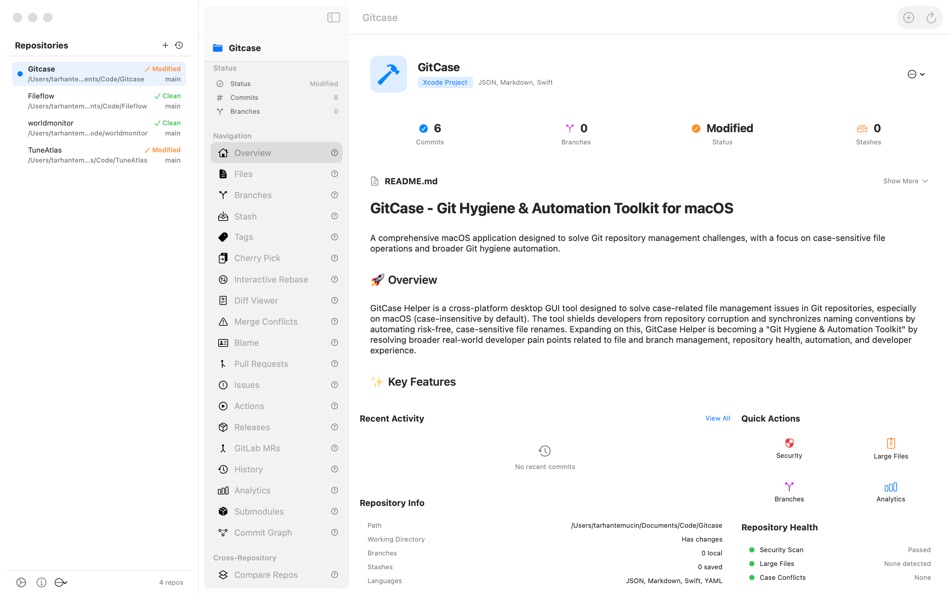Image resolution: width=950 pixels, height=594 pixels.
Task: Open Analytics quick action
Action: coord(891,492)
